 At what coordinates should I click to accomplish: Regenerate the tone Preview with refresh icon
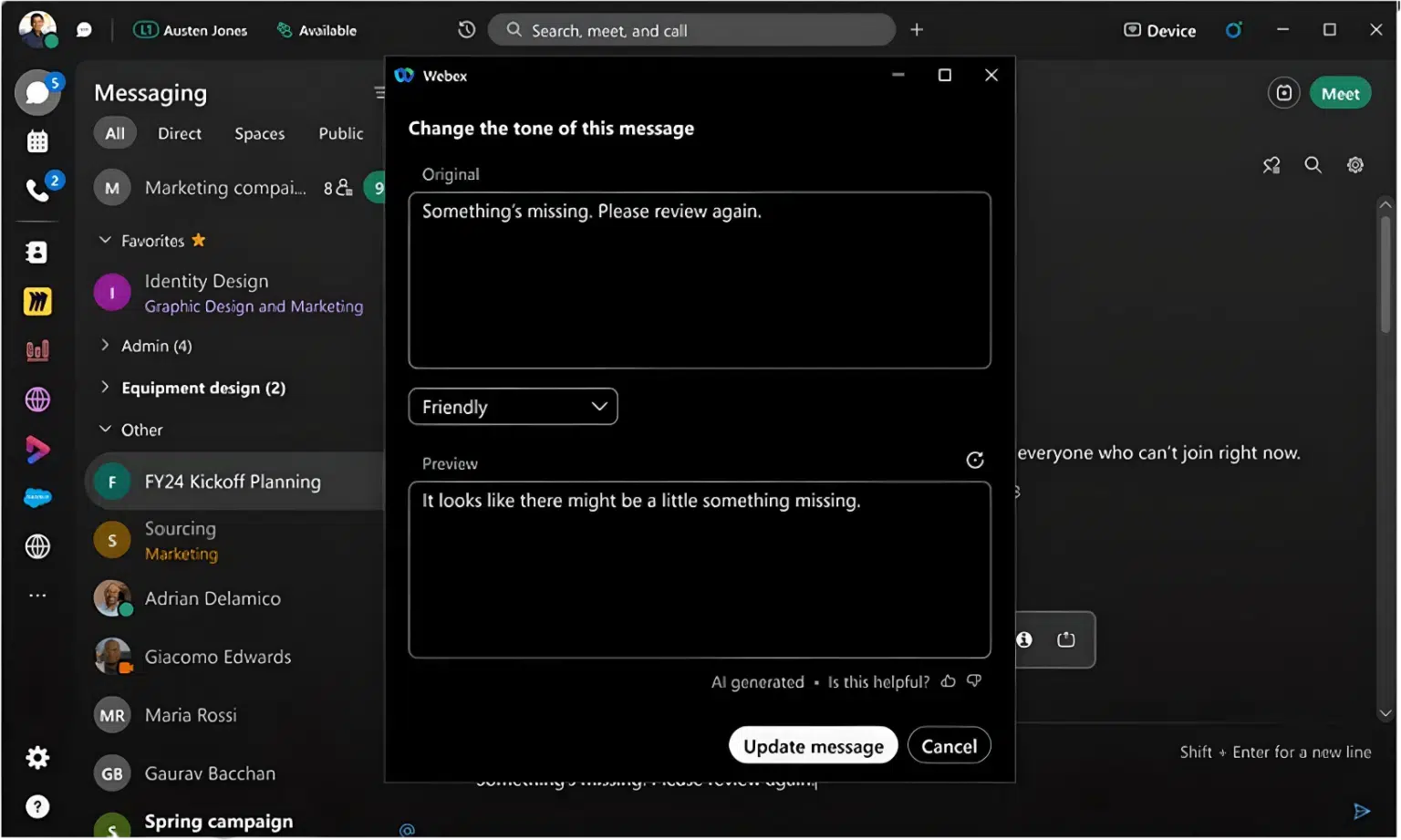tap(975, 460)
